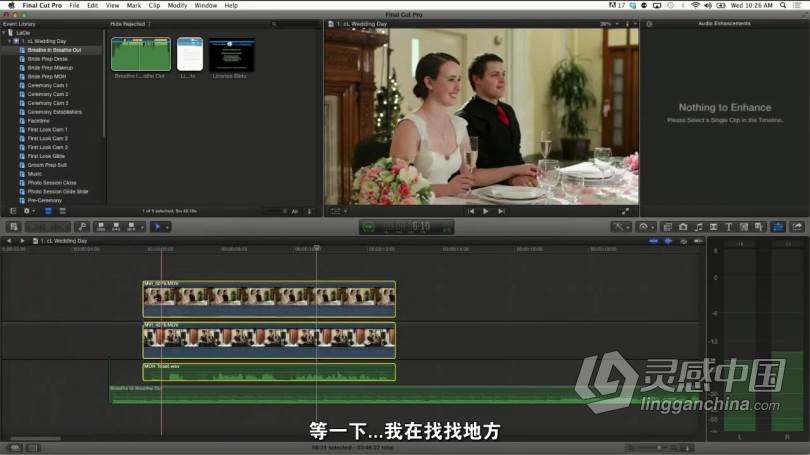810x455 pixels.
Task: Collapse the cL Wedding Day event
Action: coord(10,41)
